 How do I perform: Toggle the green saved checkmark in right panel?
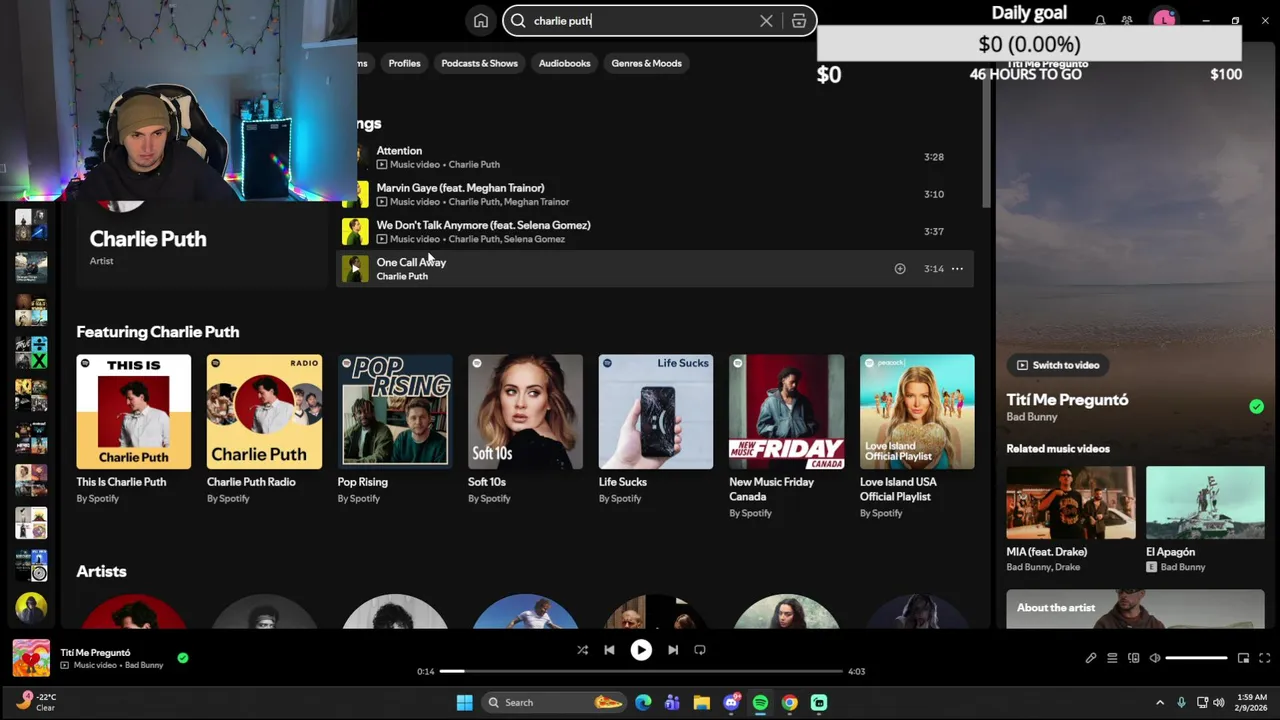[x=1256, y=406]
